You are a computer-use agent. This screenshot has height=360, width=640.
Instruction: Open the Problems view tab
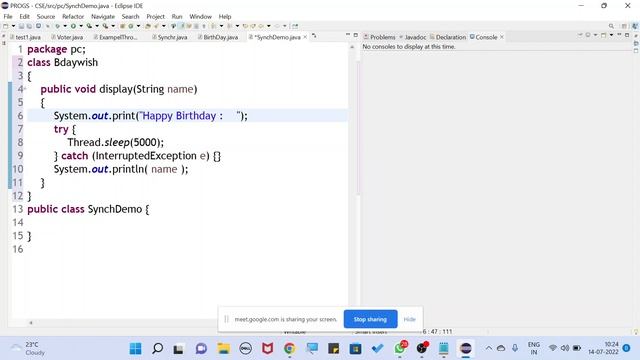click(x=380, y=37)
